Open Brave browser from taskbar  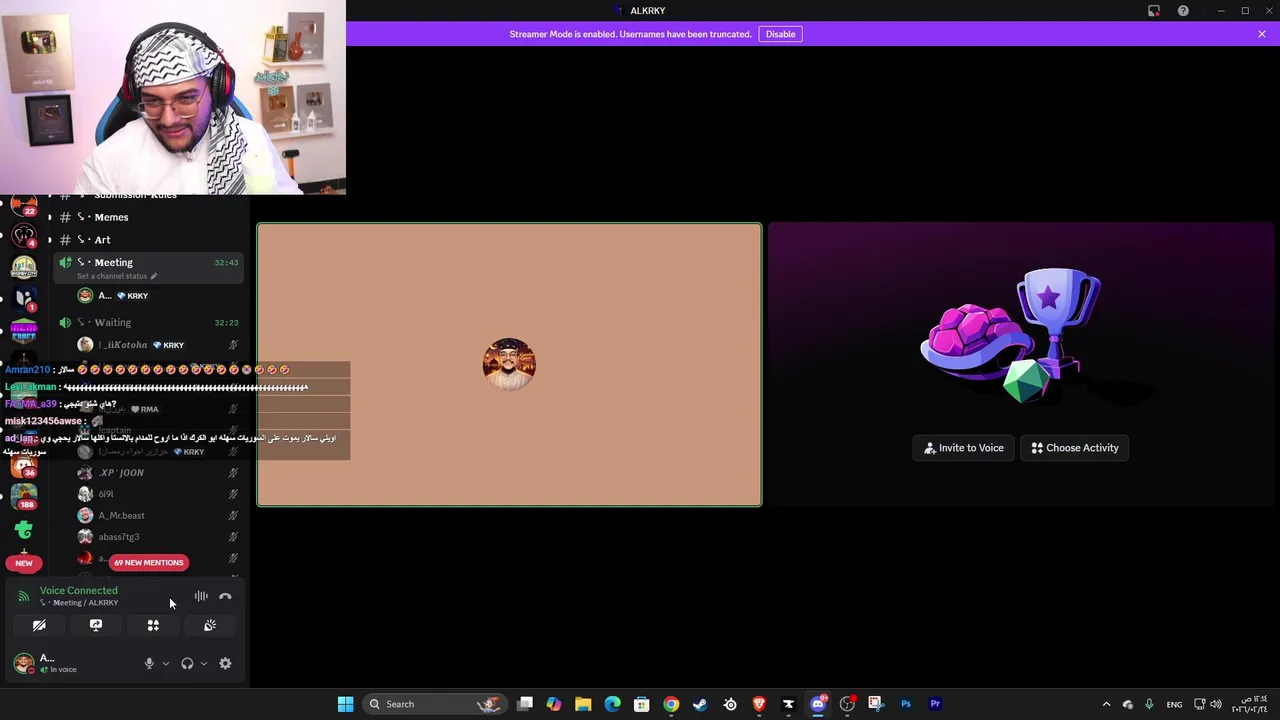coord(759,704)
